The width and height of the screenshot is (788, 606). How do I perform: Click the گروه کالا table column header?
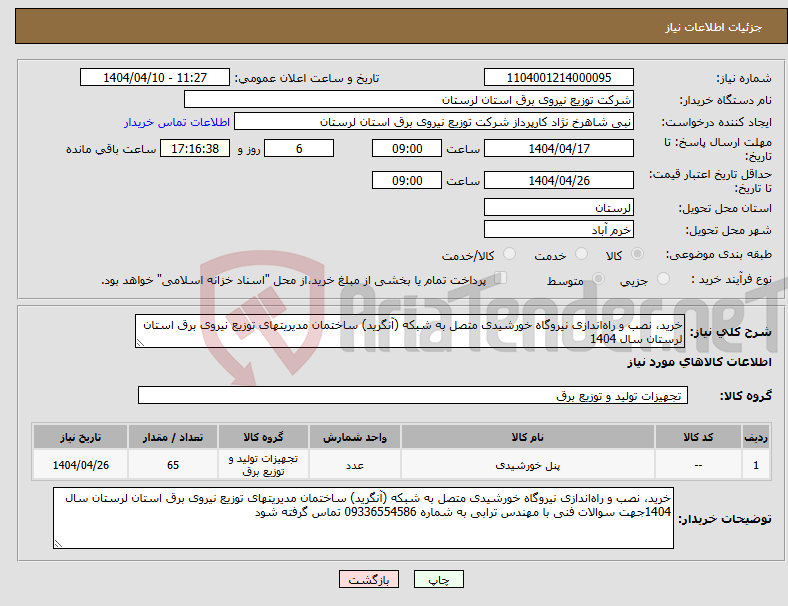click(263, 437)
